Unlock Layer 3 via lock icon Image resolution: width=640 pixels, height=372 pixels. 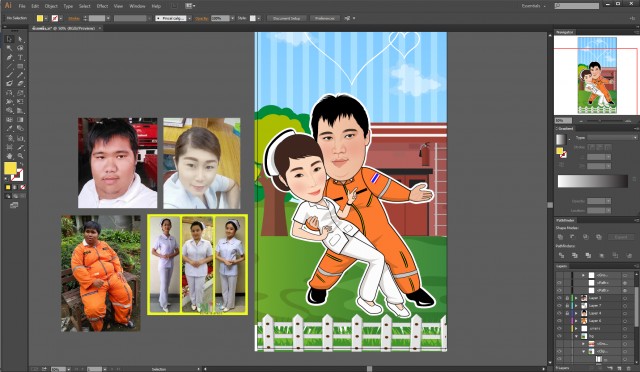click(x=567, y=298)
